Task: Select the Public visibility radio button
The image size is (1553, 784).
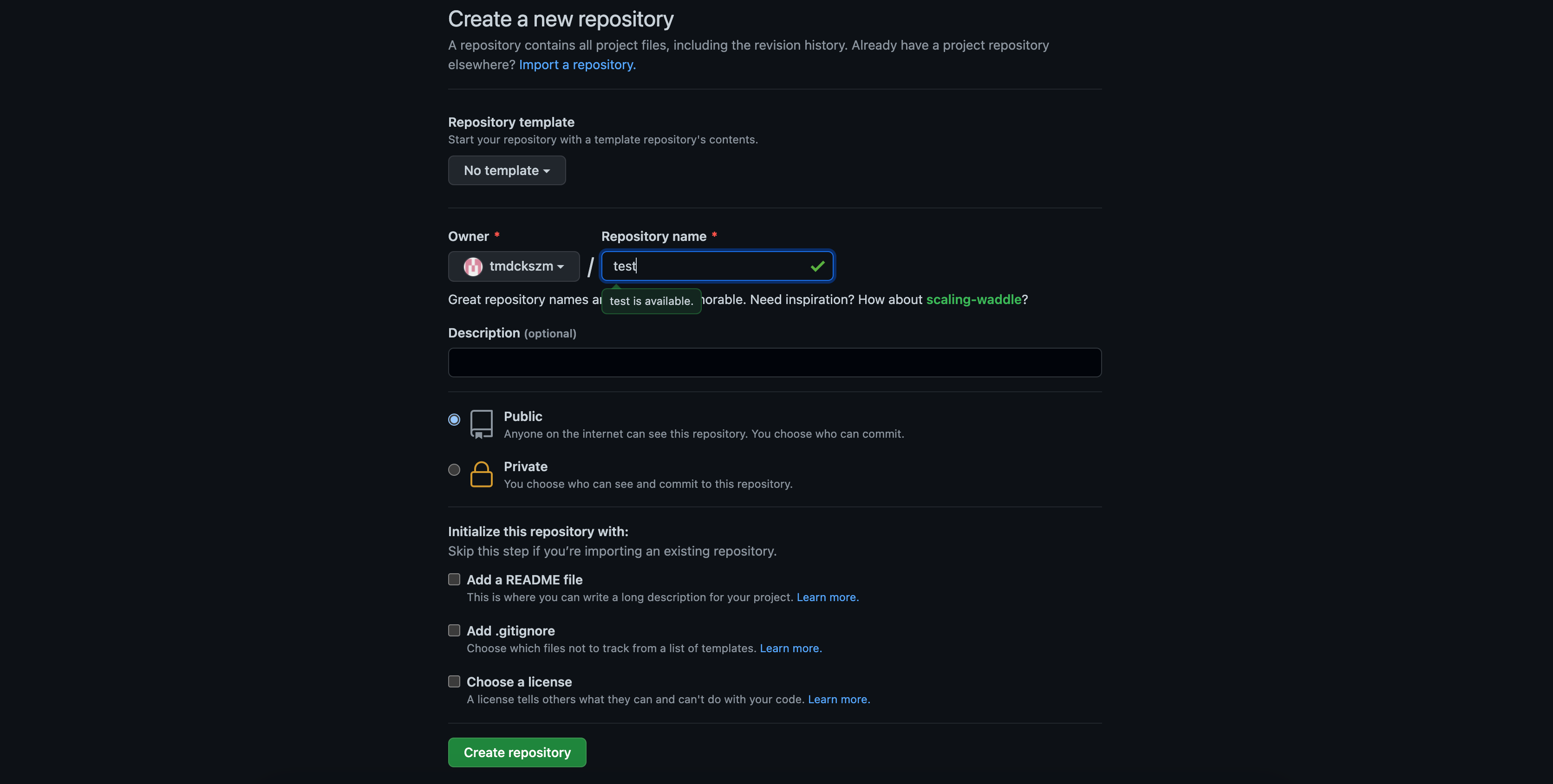Action: 454,420
